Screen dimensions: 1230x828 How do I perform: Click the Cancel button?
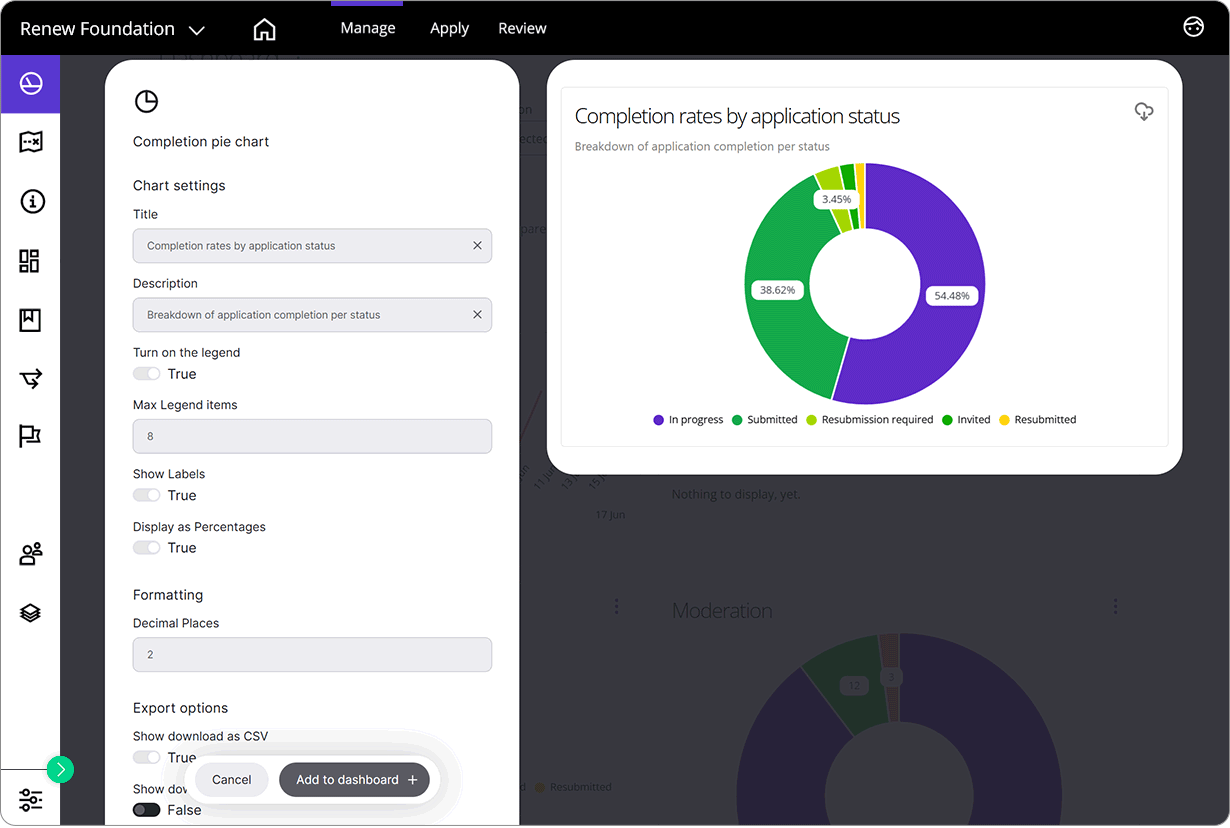point(231,780)
